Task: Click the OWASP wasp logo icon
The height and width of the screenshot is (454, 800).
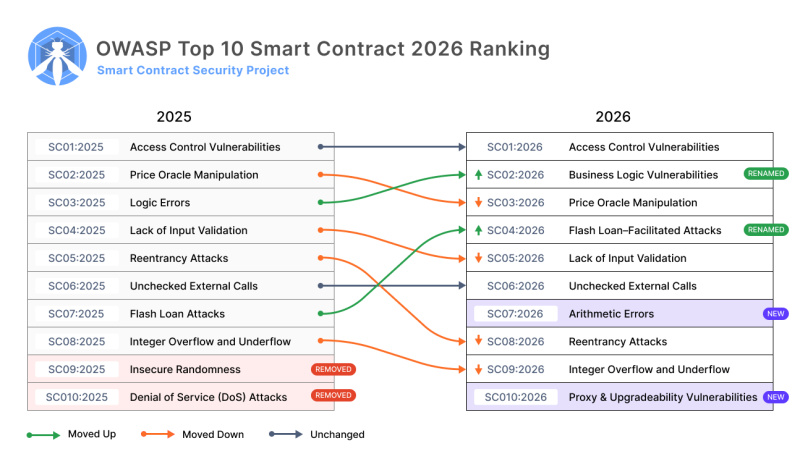Action: click(x=59, y=57)
